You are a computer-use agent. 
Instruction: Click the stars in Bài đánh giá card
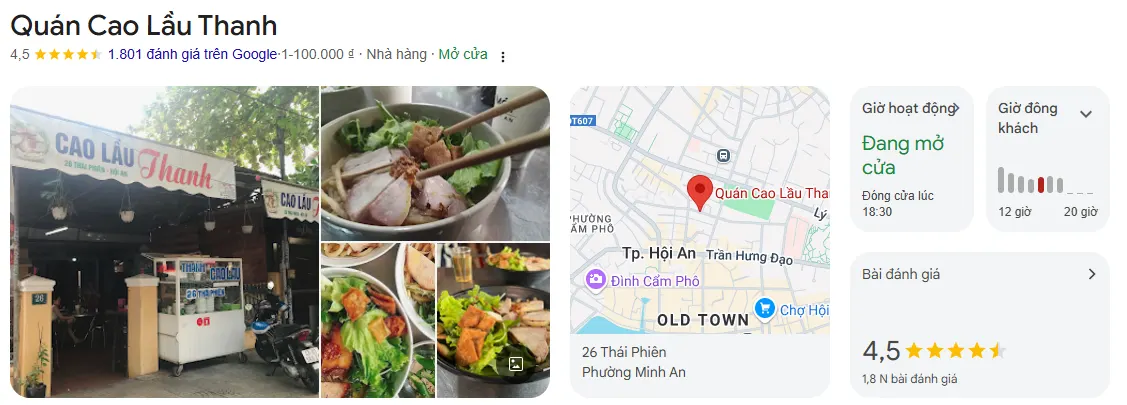(x=954, y=351)
